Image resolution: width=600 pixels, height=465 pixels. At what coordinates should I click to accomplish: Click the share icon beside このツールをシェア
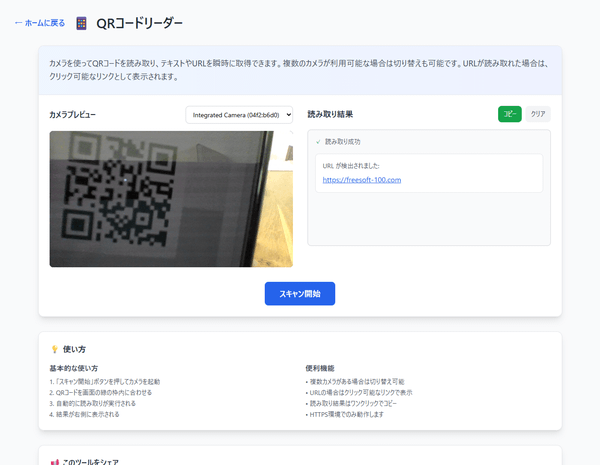pyautogui.click(x=54, y=462)
